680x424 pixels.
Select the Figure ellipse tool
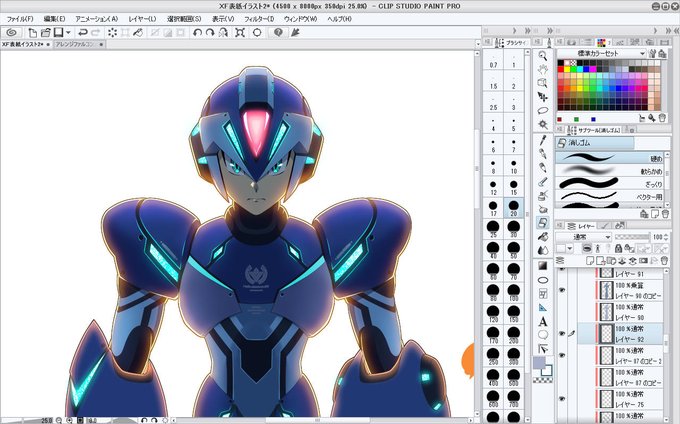click(543, 280)
